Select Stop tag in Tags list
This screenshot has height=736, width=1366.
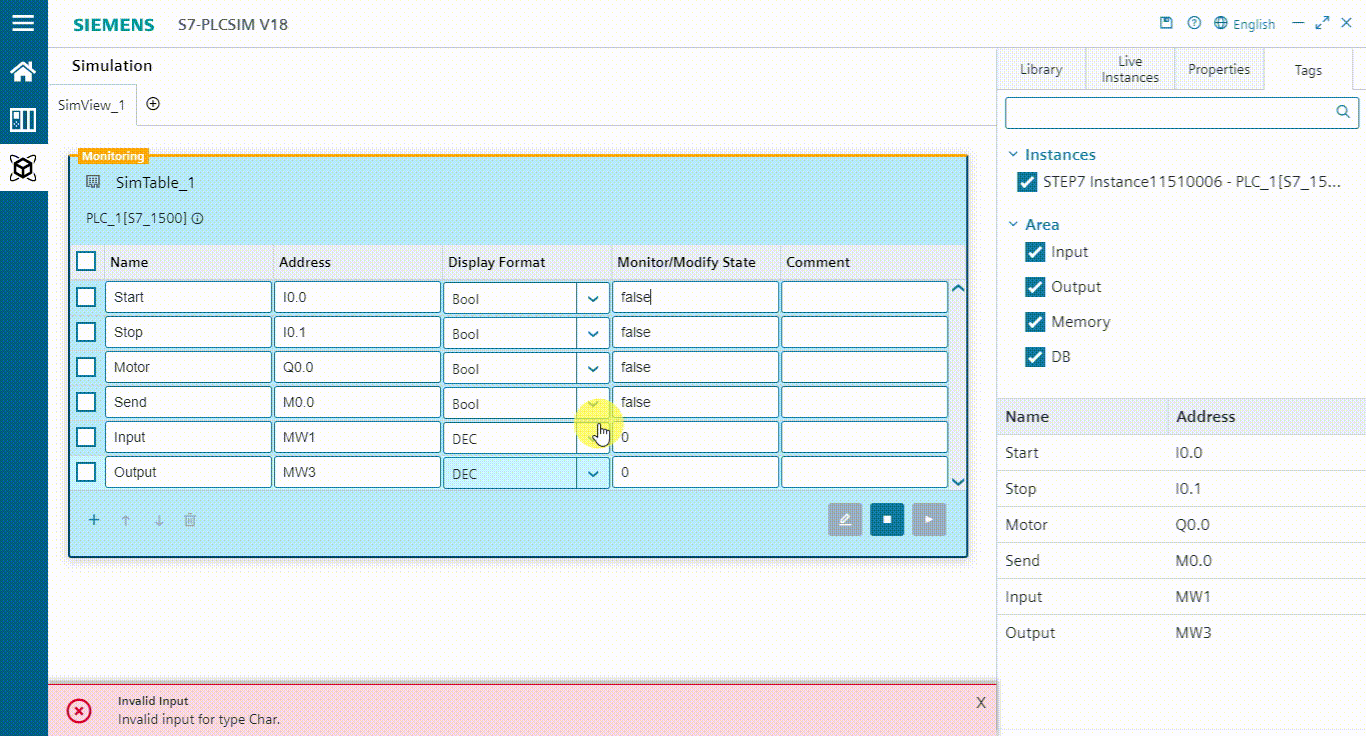[1181, 488]
